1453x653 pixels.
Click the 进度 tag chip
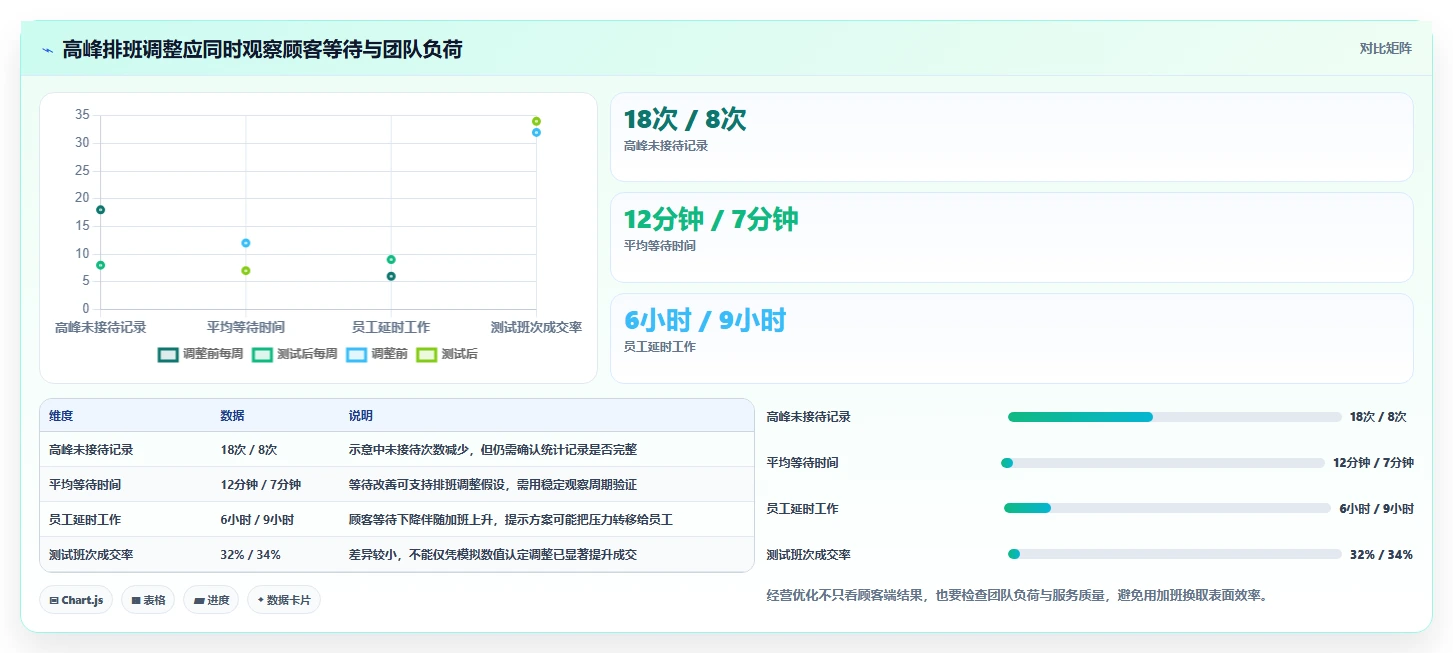[211, 600]
